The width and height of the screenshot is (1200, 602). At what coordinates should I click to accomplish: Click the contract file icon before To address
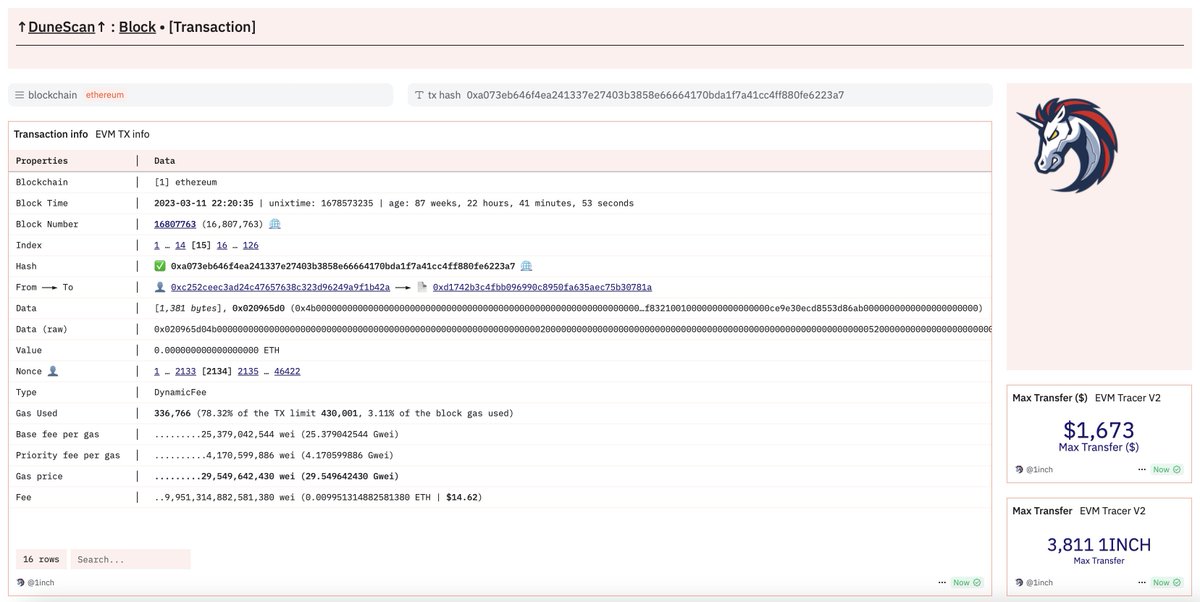tap(422, 287)
